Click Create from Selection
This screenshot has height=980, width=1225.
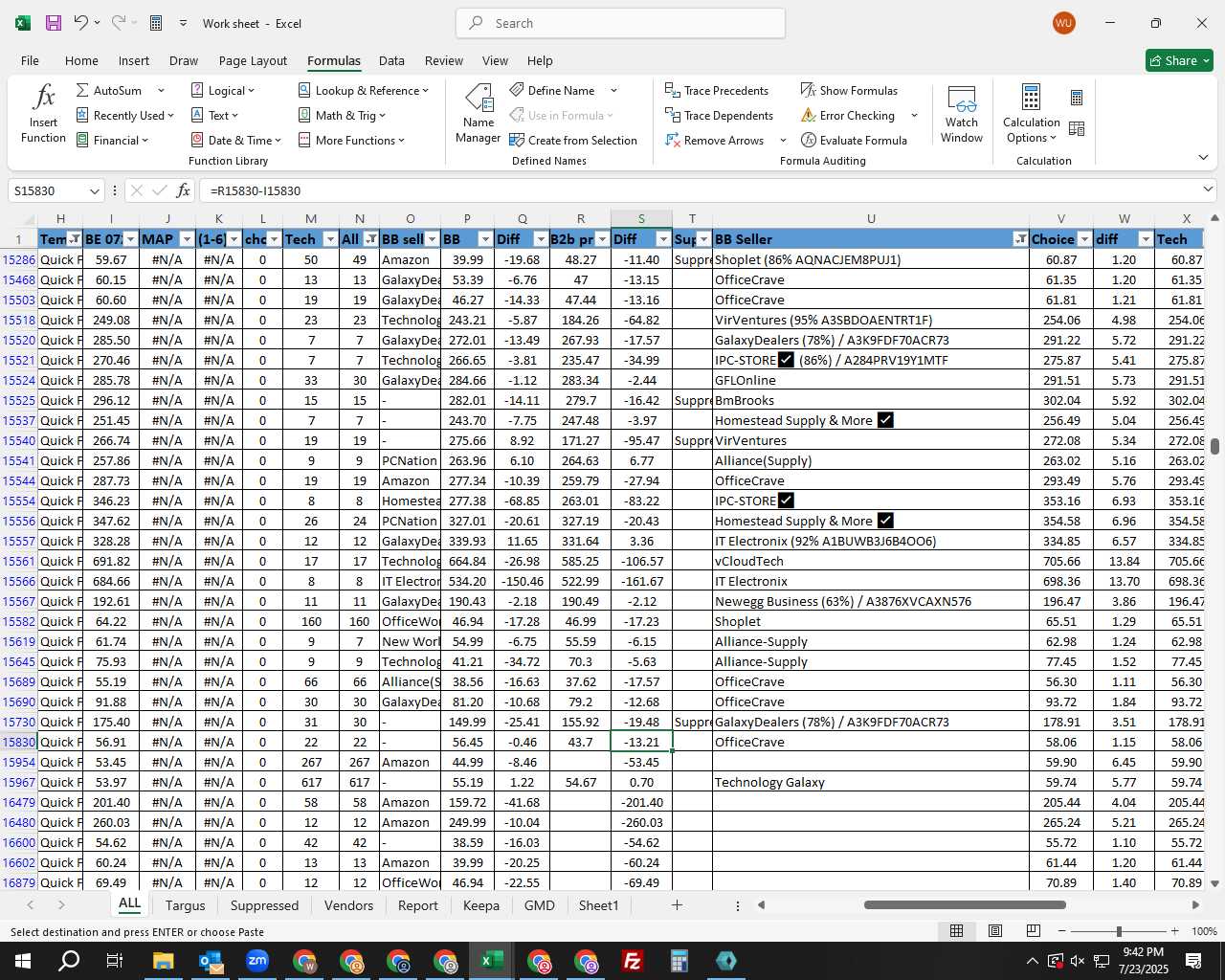tap(573, 140)
